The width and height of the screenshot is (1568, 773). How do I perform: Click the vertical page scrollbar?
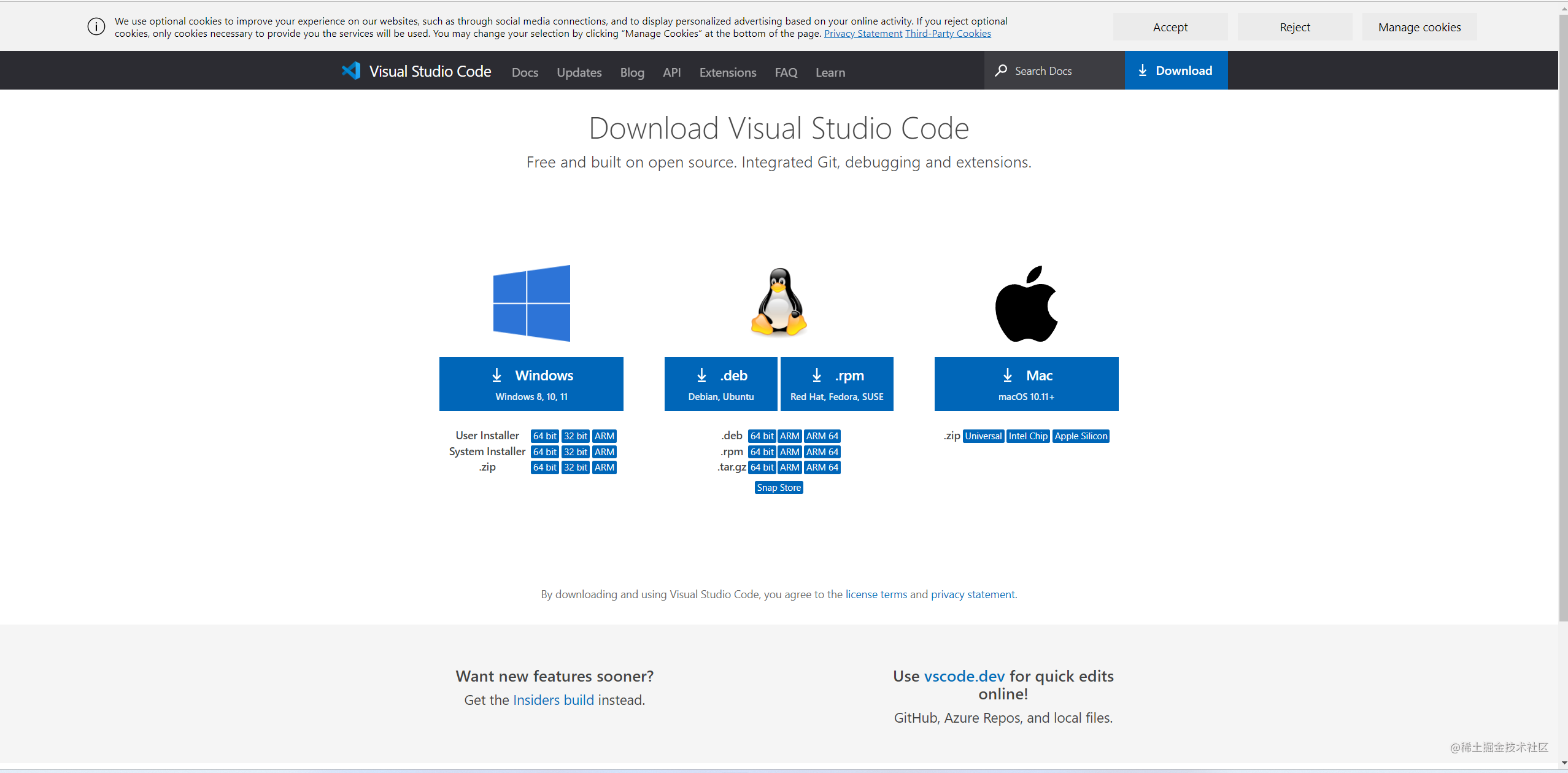coord(1563,319)
